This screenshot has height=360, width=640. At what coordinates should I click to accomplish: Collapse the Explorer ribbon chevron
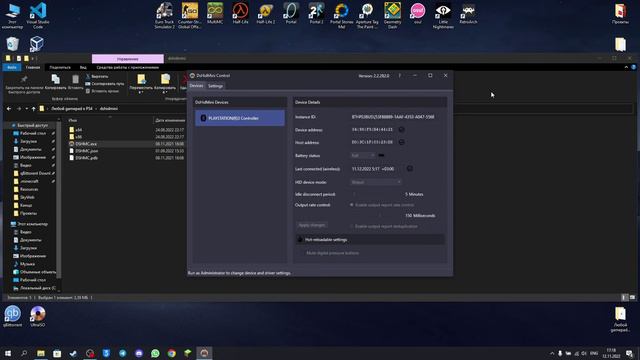[626, 67]
